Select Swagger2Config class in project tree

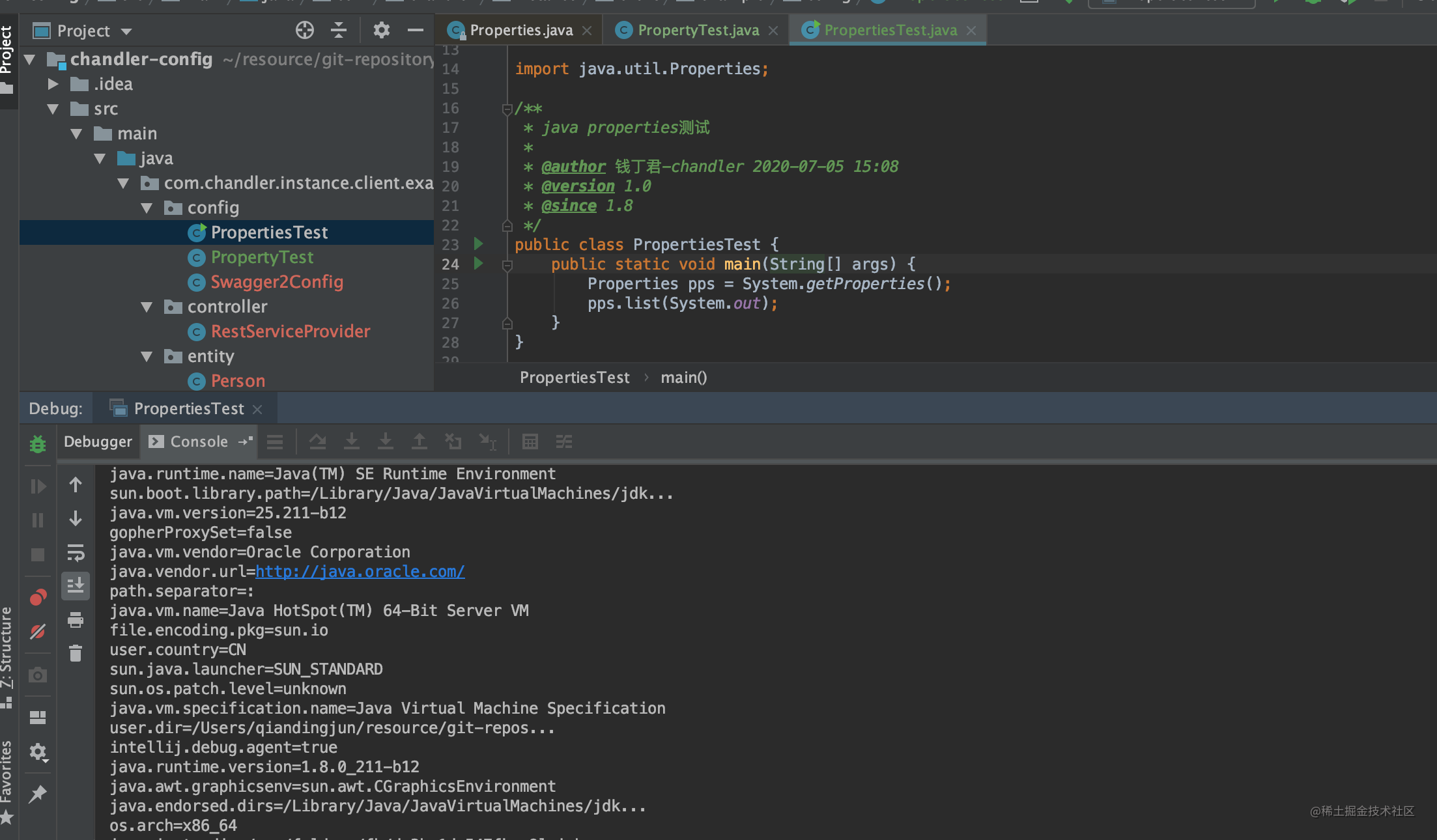[x=276, y=282]
